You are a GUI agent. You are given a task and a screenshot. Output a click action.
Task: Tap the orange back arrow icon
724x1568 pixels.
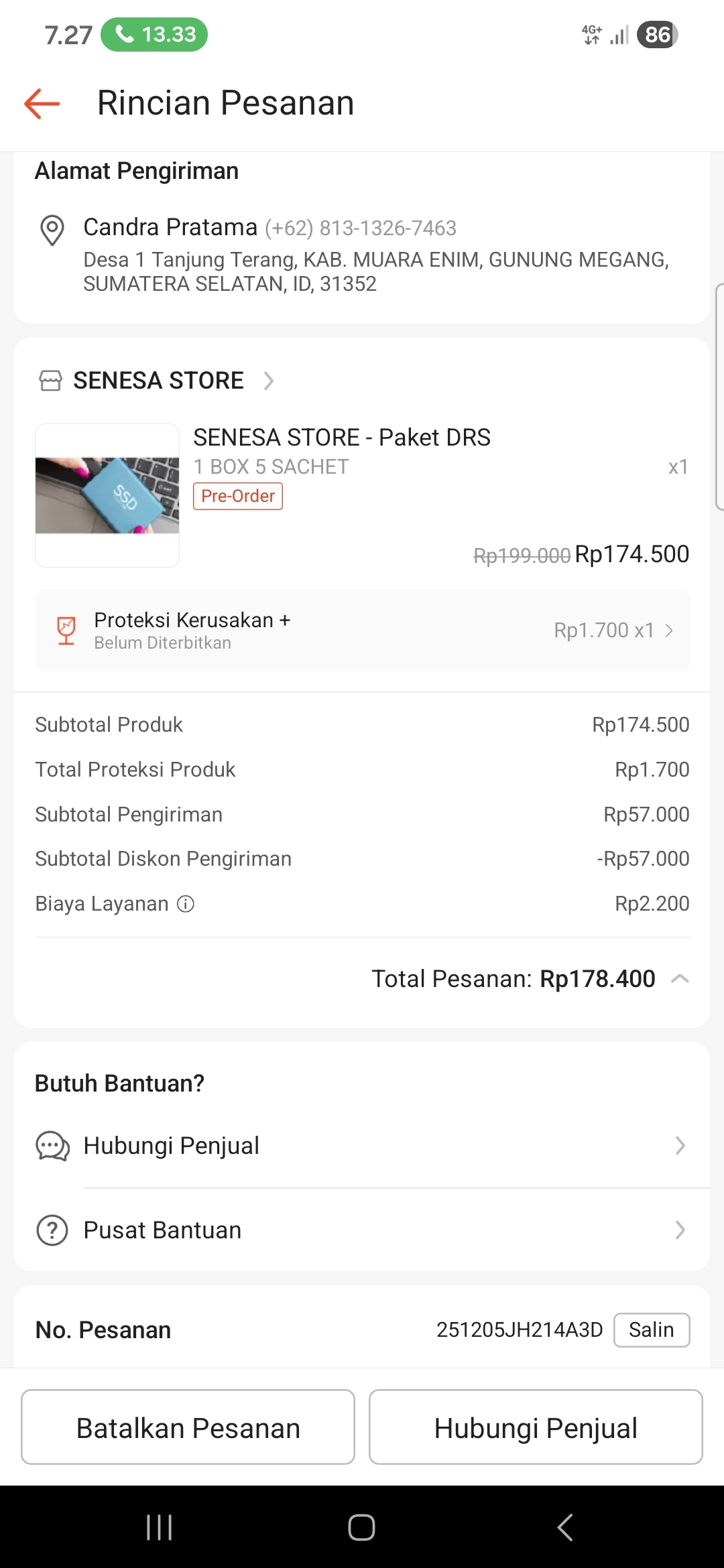[42, 103]
